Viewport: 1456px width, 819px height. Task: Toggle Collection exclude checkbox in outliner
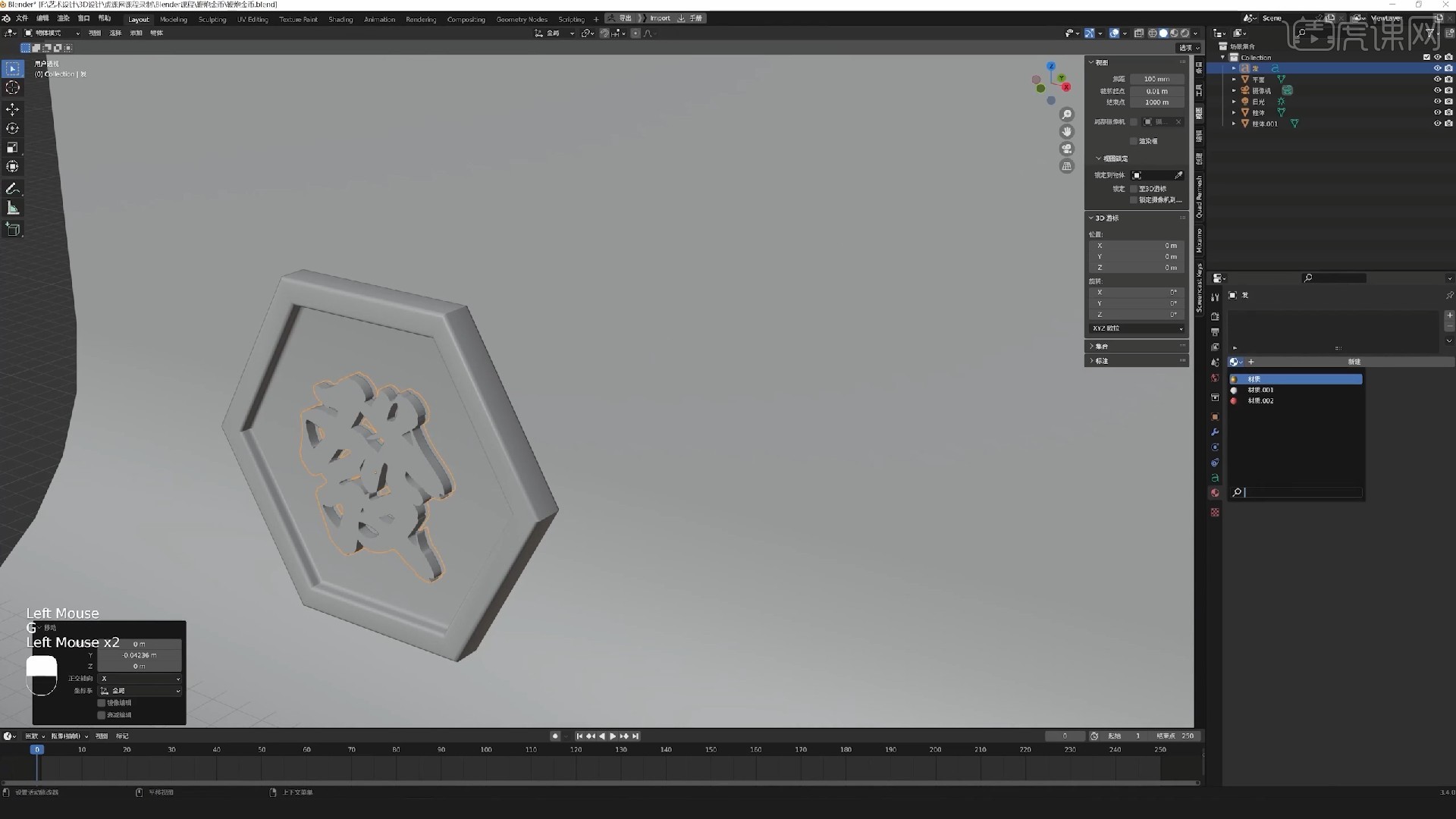click(1426, 58)
